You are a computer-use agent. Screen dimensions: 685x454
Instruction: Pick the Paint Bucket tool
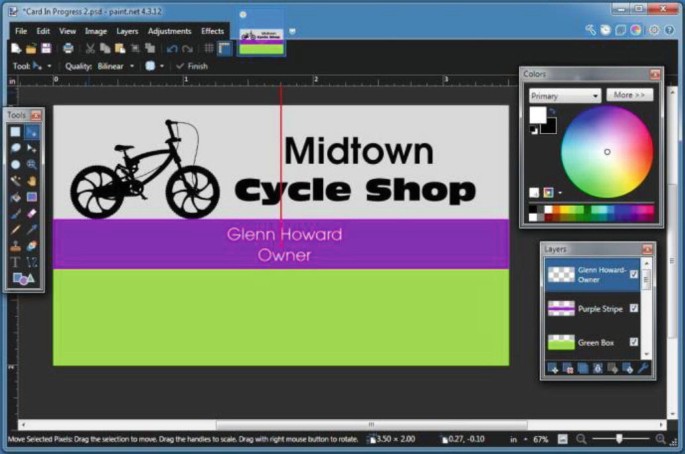tap(15, 197)
